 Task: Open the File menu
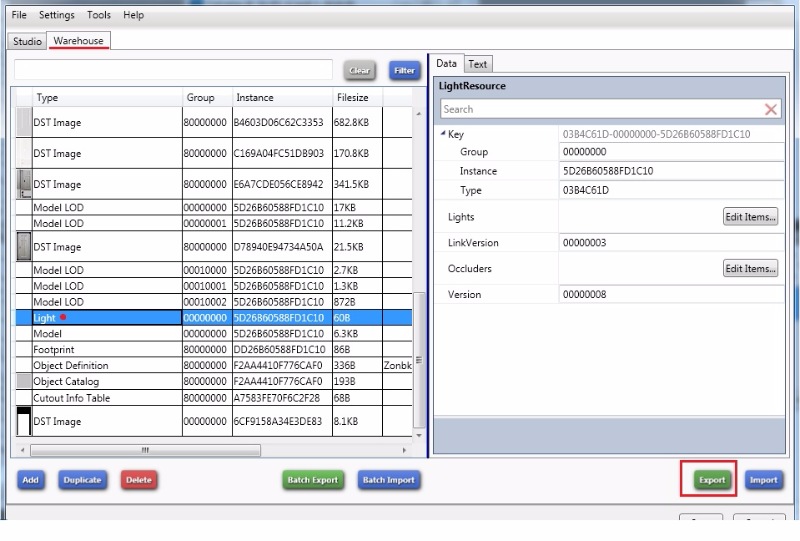tap(19, 16)
